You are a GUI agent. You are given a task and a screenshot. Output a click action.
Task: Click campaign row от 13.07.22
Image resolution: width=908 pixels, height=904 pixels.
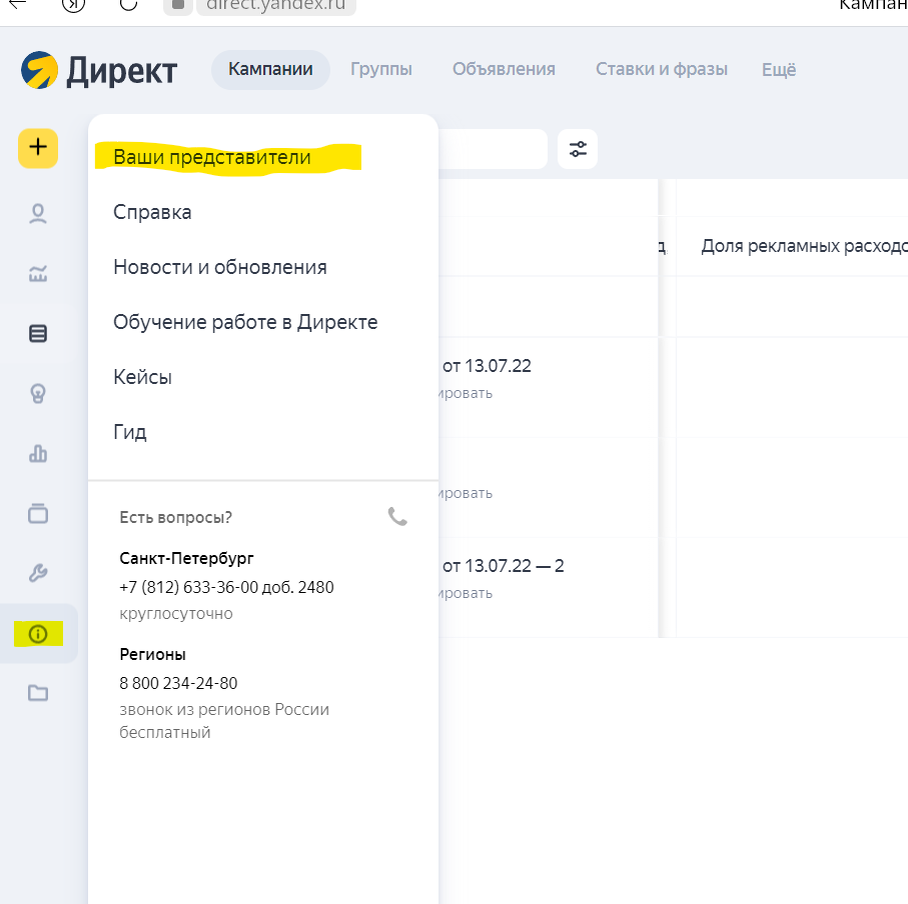click(x=486, y=366)
